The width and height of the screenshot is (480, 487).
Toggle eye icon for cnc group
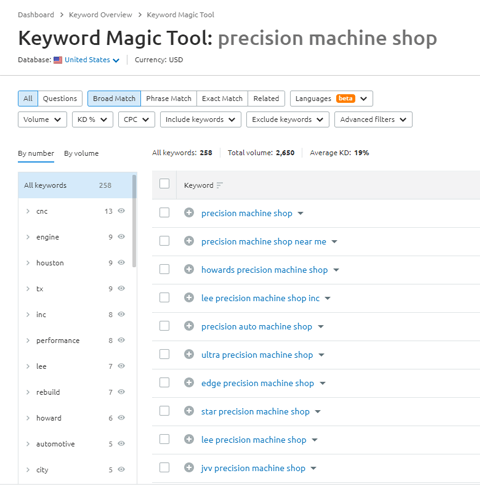tap(121, 211)
